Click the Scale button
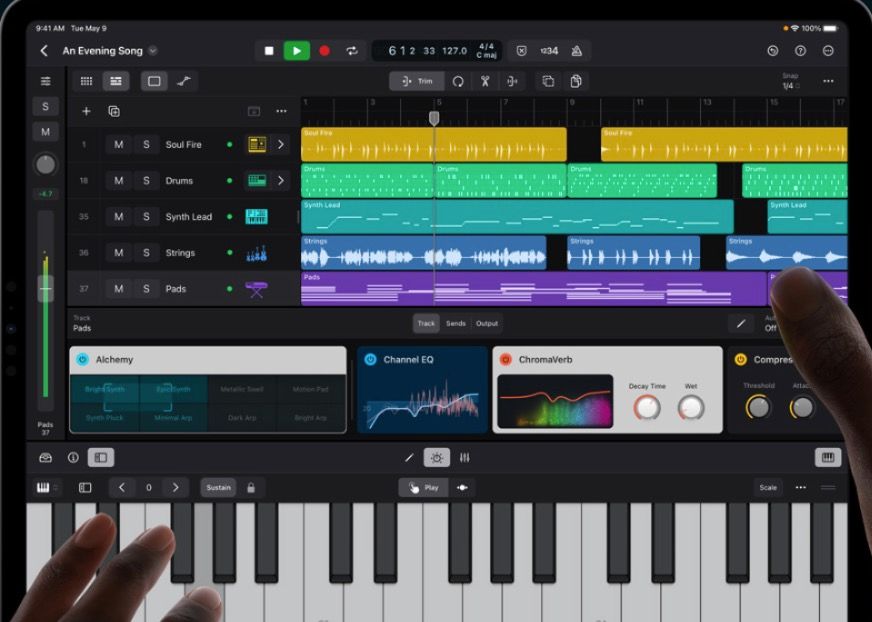The width and height of the screenshot is (872, 622). (x=767, y=487)
